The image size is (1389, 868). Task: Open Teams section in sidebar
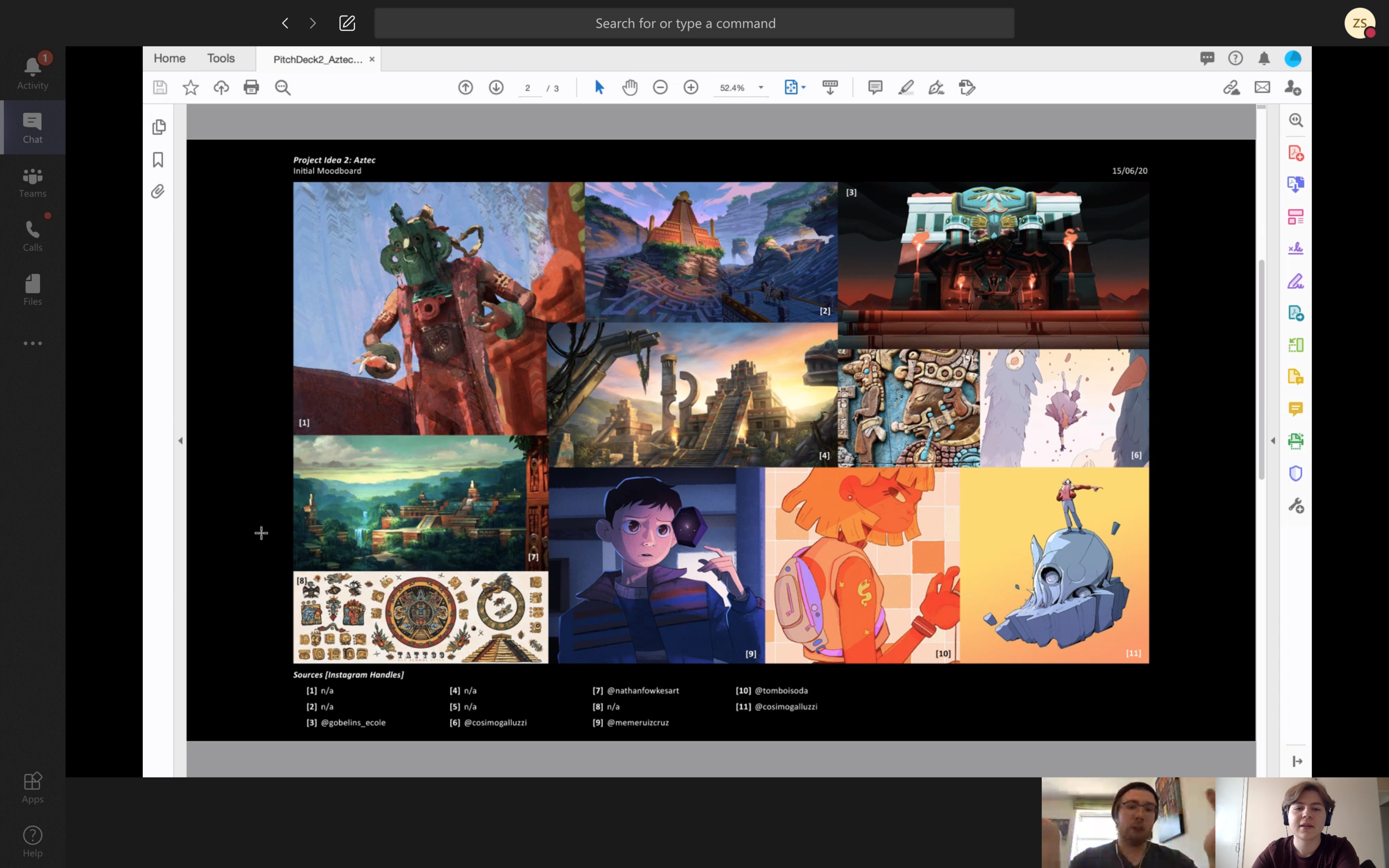pyautogui.click(x=33, y=182)
